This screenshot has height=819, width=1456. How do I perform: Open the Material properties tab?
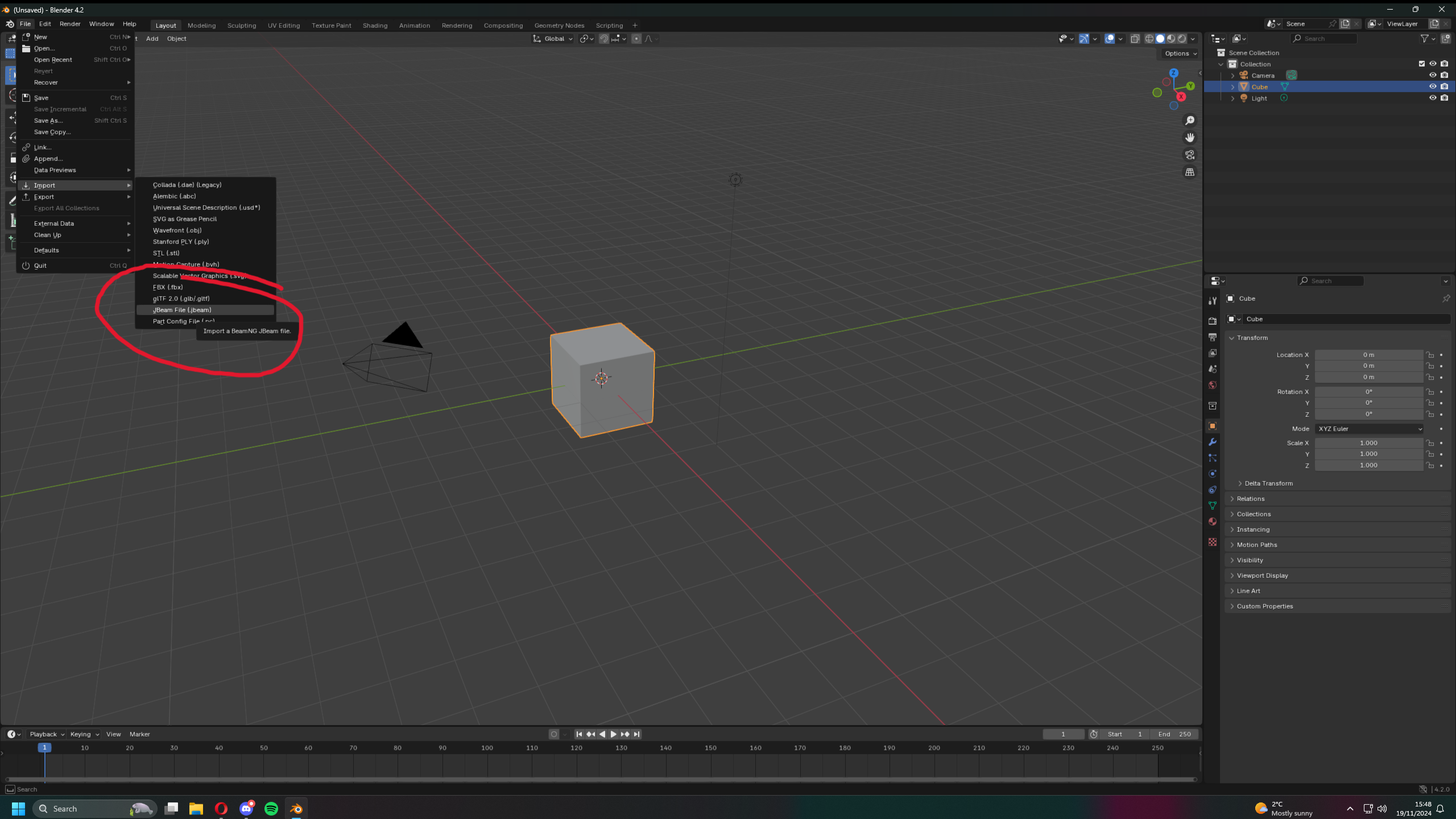pos(1212,522)
